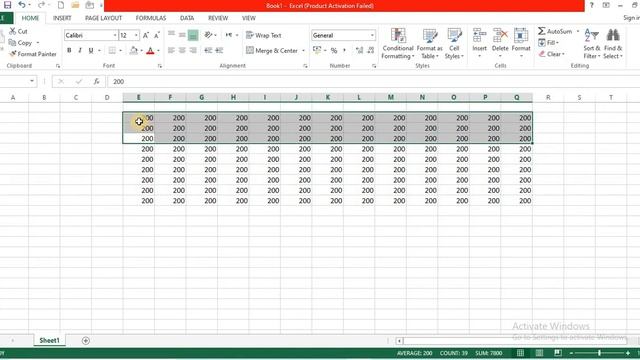Image resolution: width=640 pixels, height=360 pixels.
Task: Open the Format as Table gallery
Action: point(429,44)
